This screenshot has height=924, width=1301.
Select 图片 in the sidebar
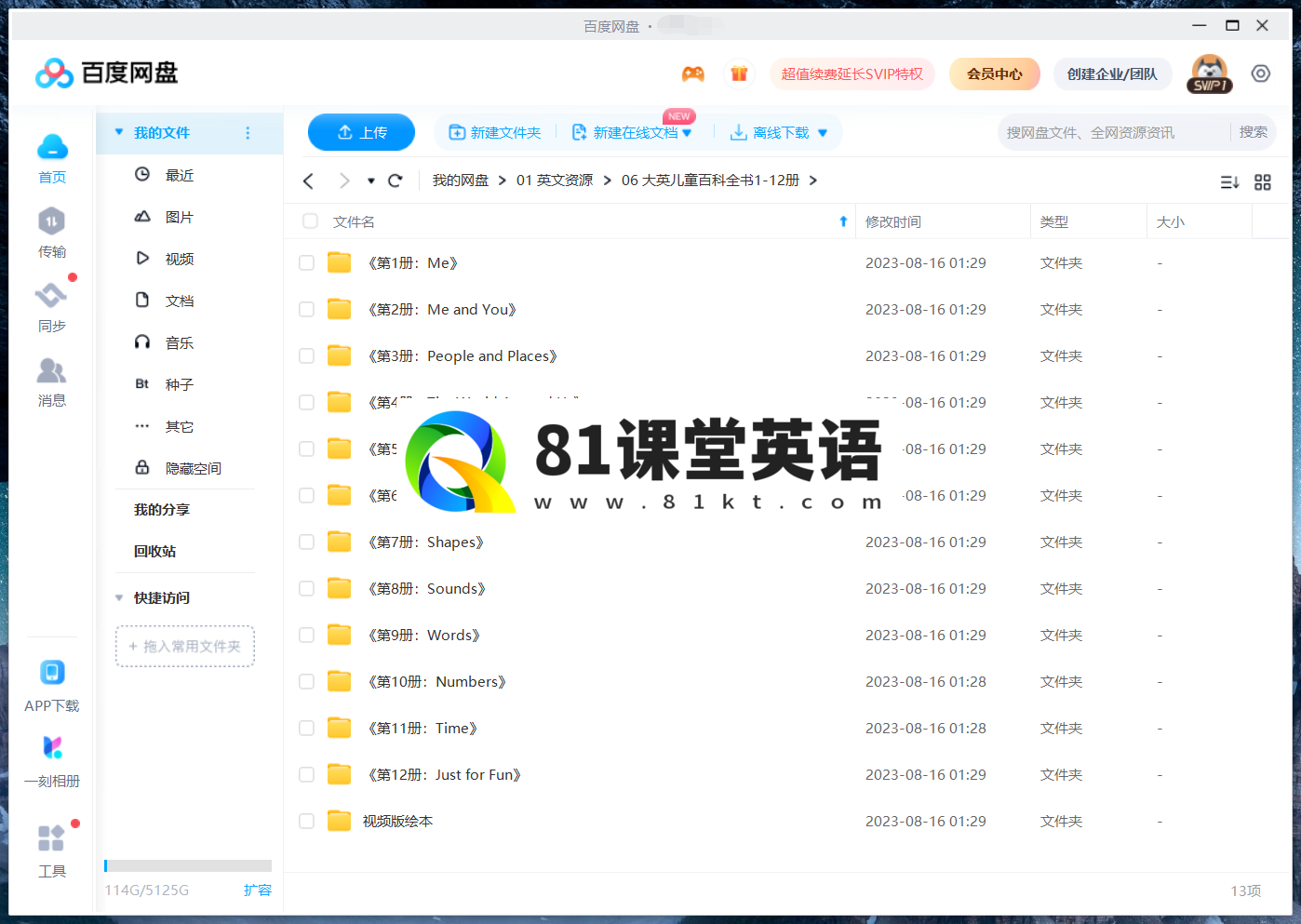180,217
